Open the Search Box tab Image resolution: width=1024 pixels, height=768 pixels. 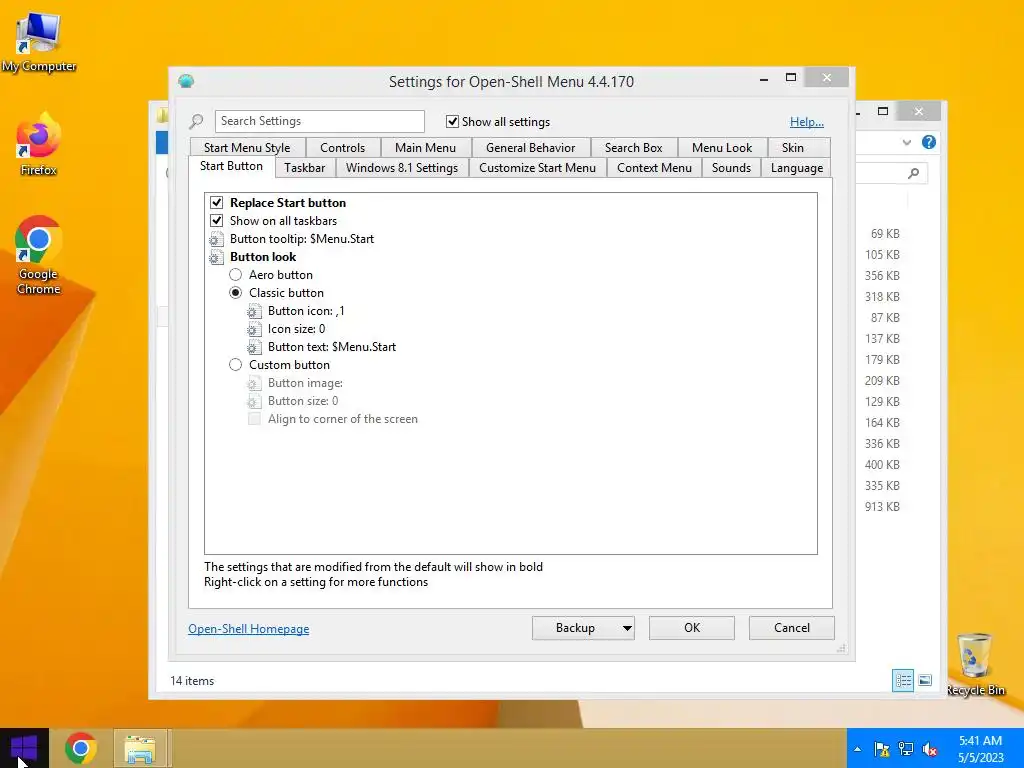(x=633, y=148)
